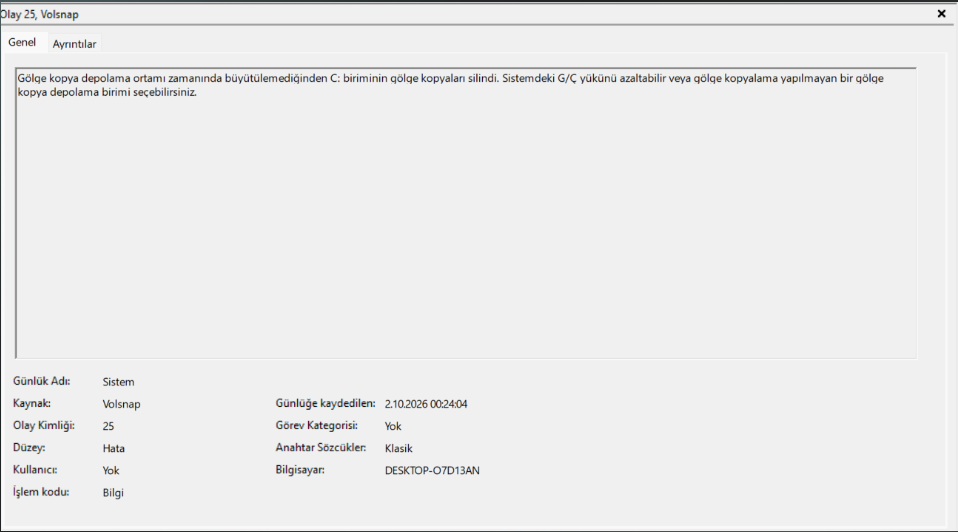Select the Kaynak value Volsnap
Viewport: 958px width, 532px height.
(x=122, y=404)
